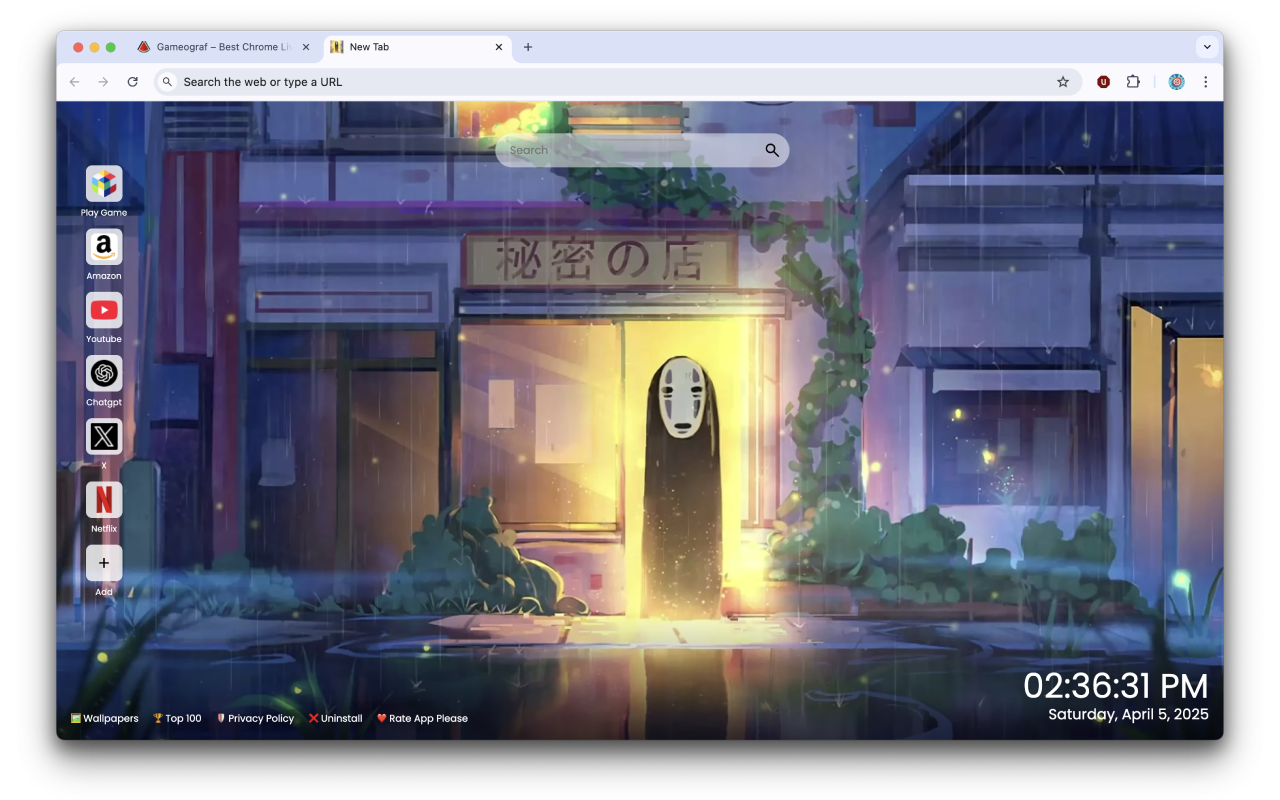This screenshot has height=800, width=1280.
Task: Launch Netflix from the sidebar
Action: click(104, 500)
